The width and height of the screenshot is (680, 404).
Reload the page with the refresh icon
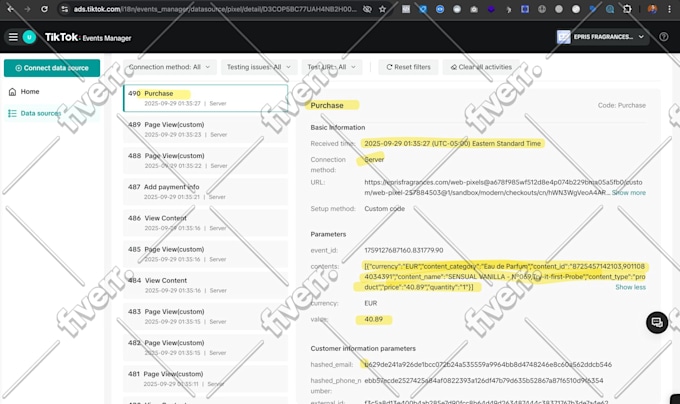coord(44,9)
